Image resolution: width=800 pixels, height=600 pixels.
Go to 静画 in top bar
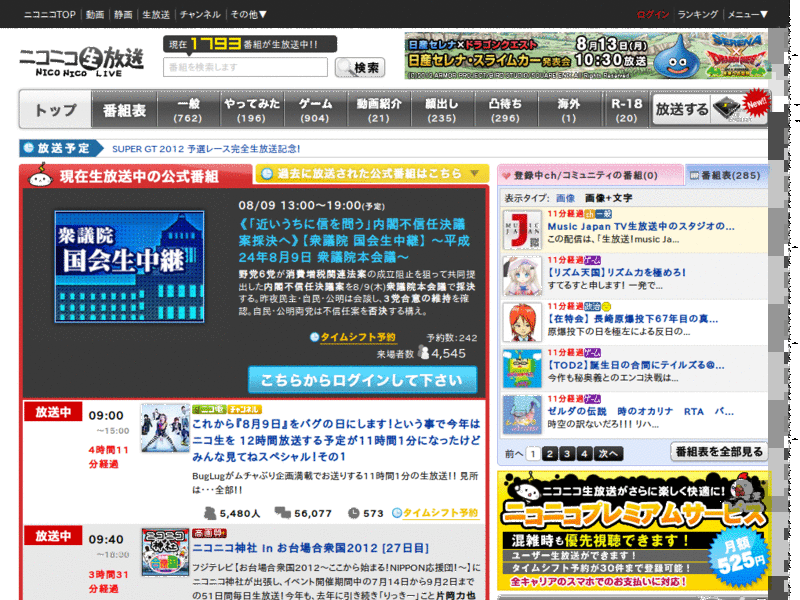pos(123,14)
